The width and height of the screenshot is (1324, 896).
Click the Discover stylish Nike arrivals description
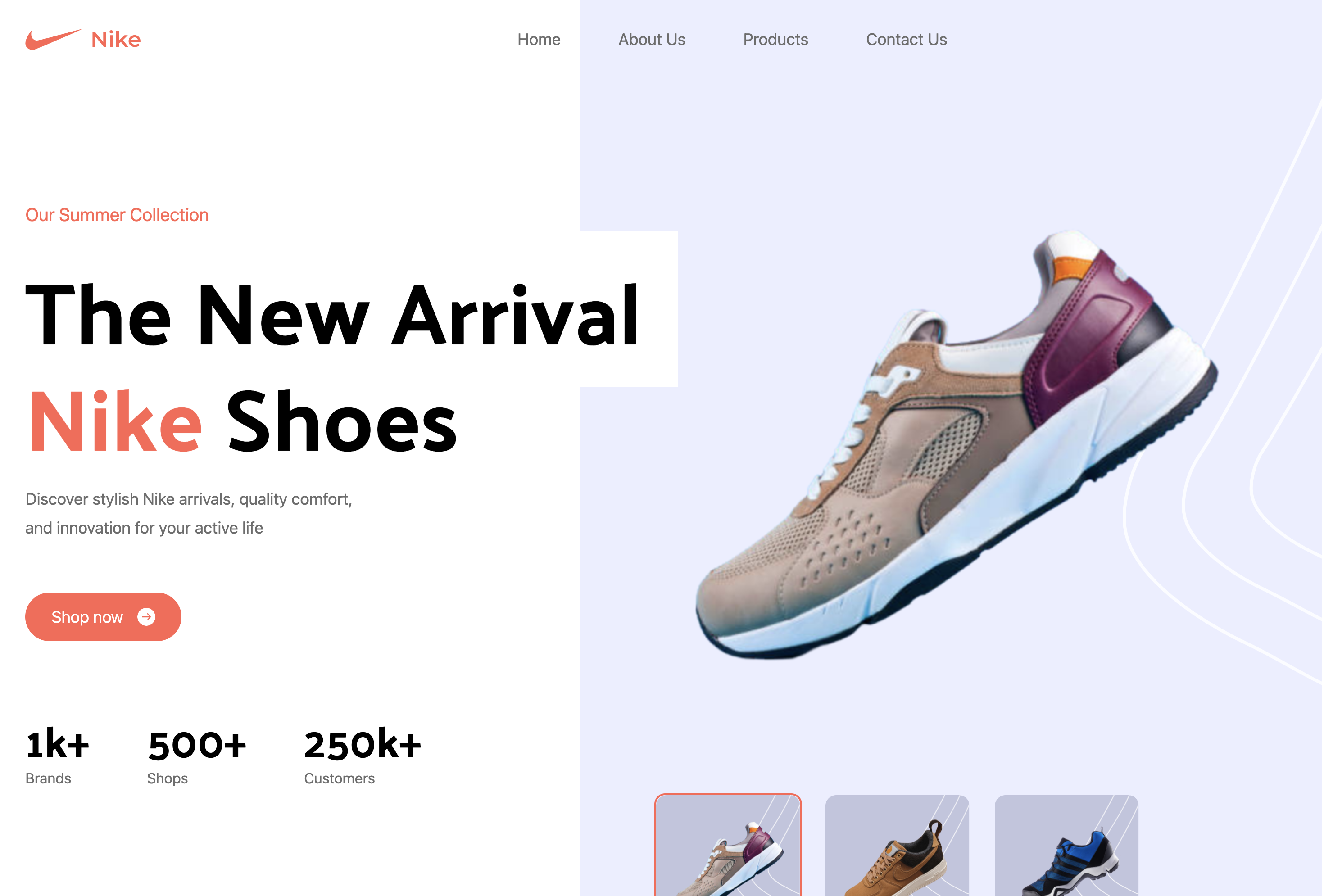189,513
